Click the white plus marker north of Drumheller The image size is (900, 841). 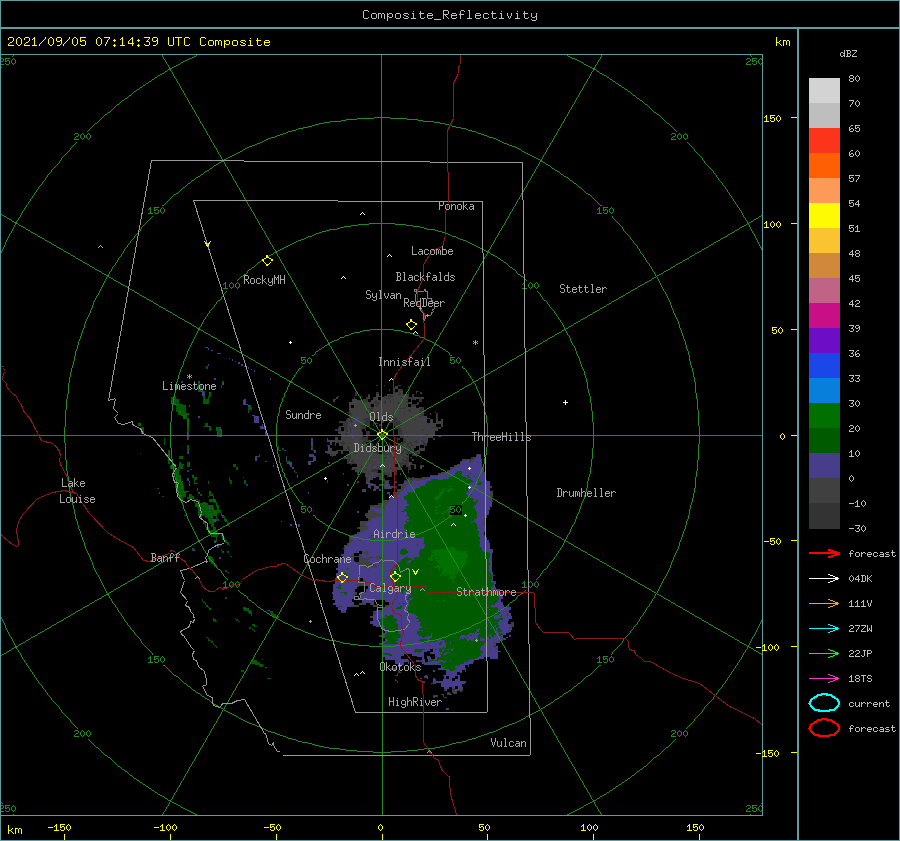565,402
